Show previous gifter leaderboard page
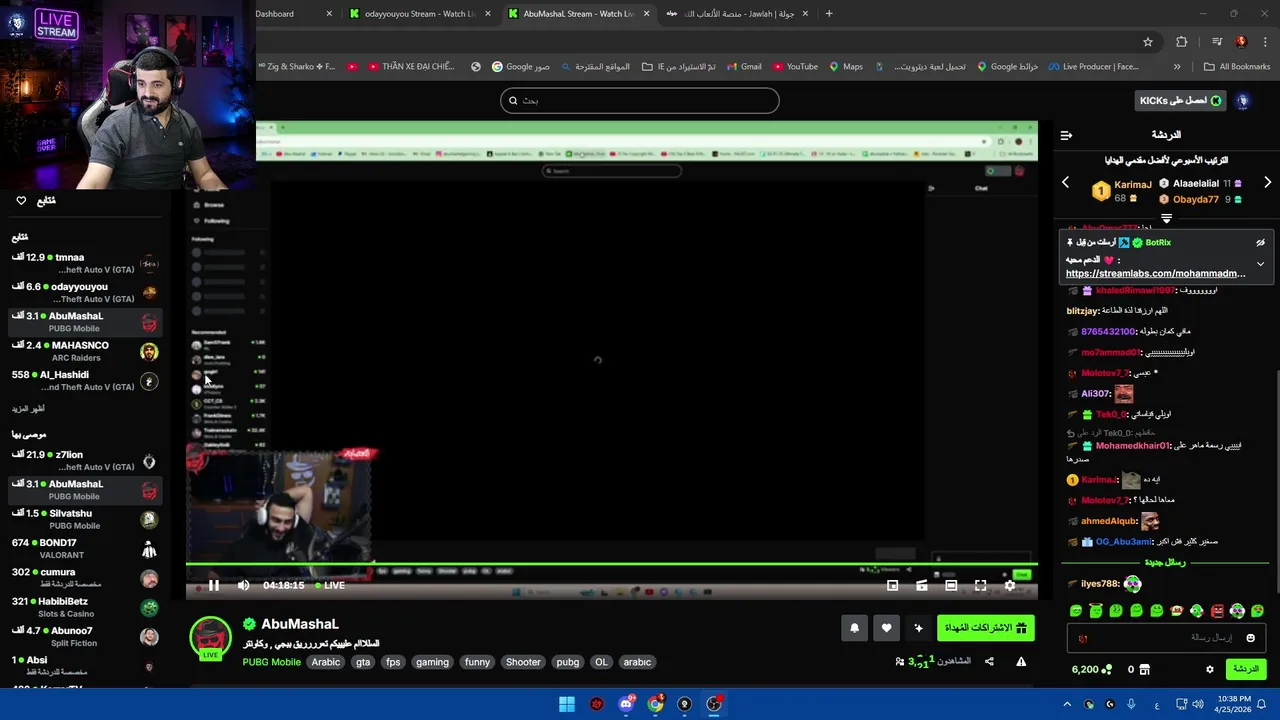The height and width of the screenshot is (720, 1280). 1065,183
